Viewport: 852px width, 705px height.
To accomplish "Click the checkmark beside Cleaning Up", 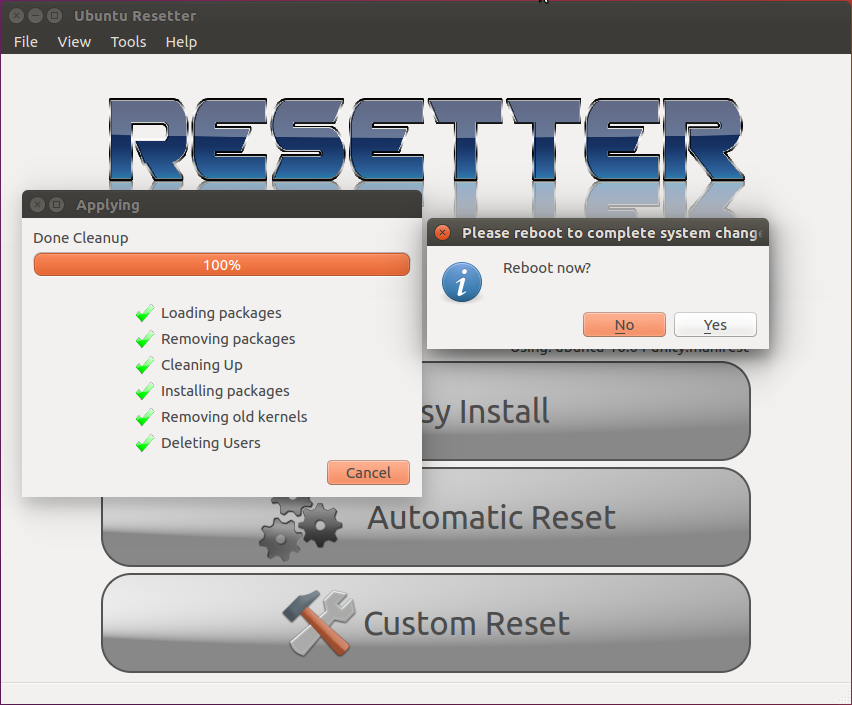I will point(145,365).
